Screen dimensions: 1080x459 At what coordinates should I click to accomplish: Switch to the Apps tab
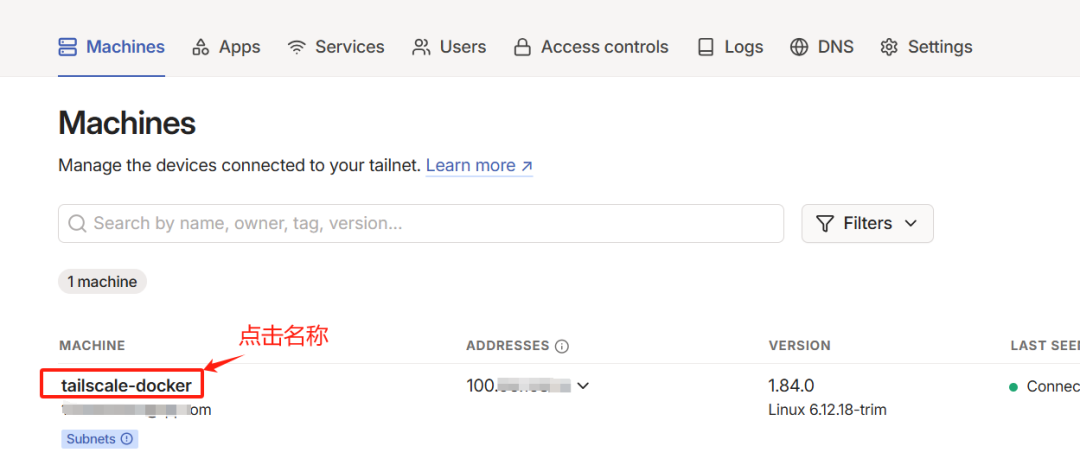point(226,47)
